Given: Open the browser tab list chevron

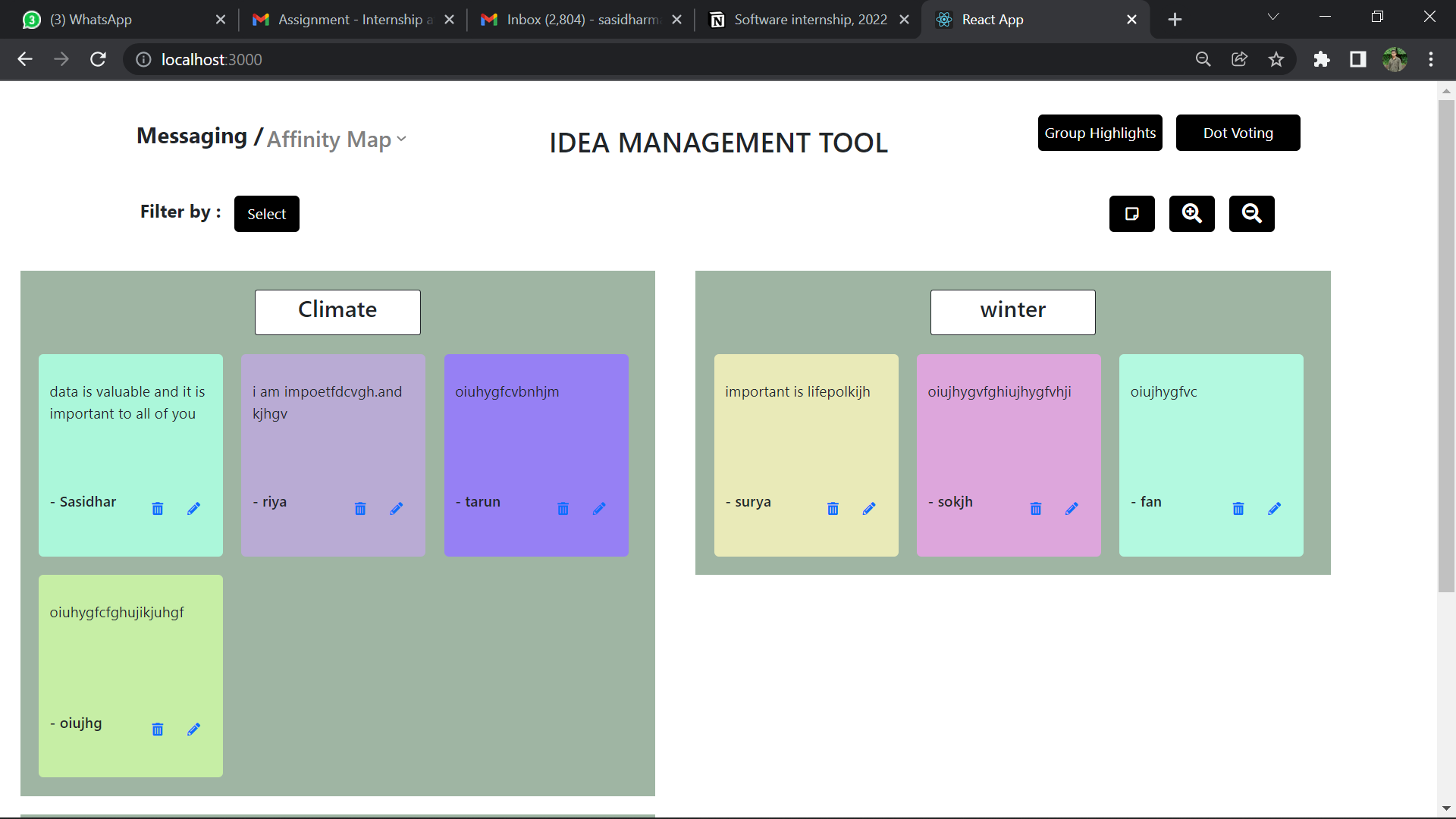Looking at the screenshot, I should tap(1273, 17).
